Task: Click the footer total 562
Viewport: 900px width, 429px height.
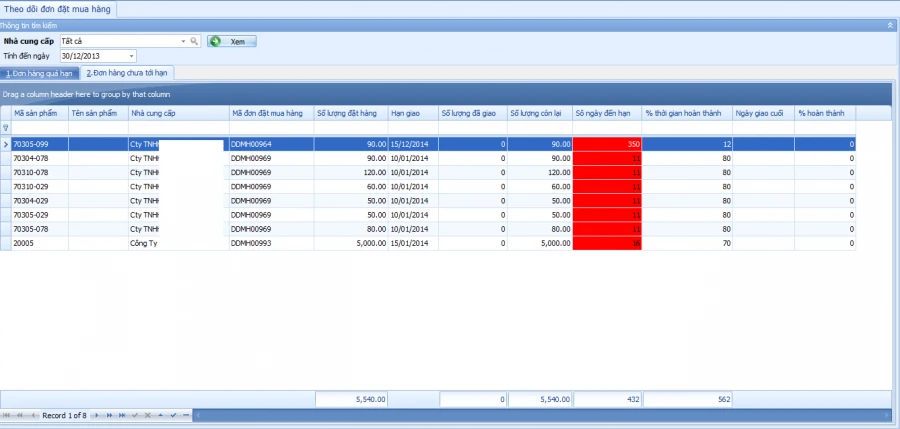Action: pyautogui.click(x=687, y=399)
